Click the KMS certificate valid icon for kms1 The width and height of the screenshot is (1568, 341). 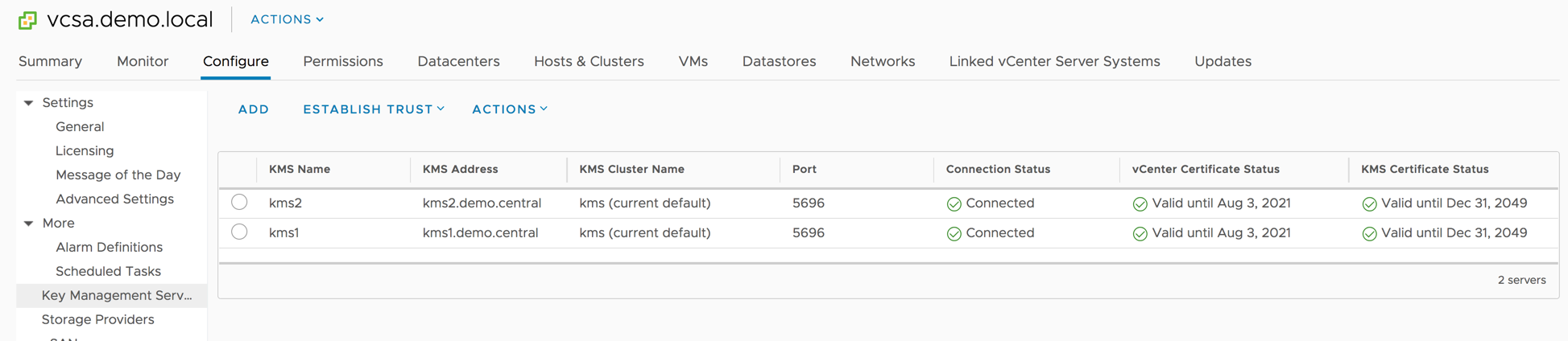[1370, 234]
